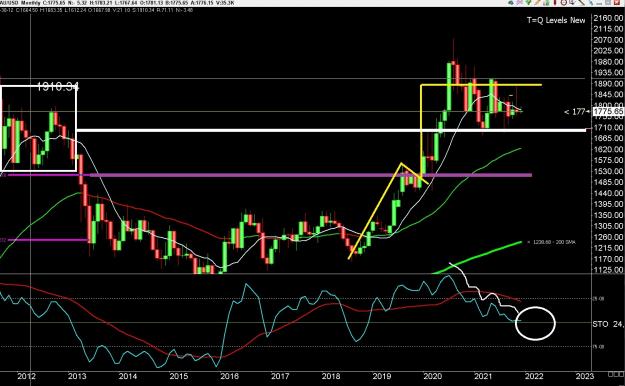Click the 2014 year on the time axis
Screen dimensions: 625x386
[128, 376]
